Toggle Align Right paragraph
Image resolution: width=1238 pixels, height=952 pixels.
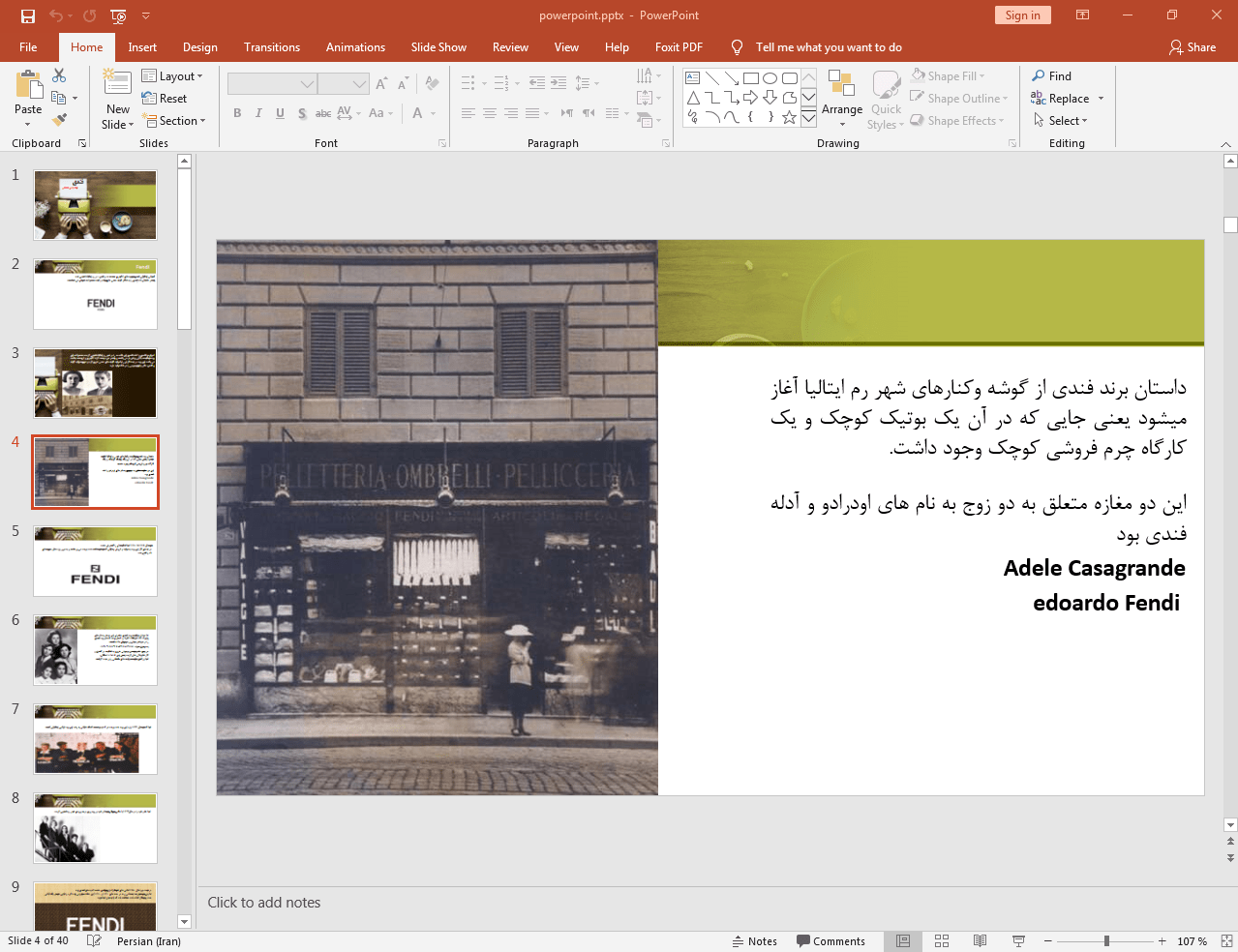tap(511, 113)
